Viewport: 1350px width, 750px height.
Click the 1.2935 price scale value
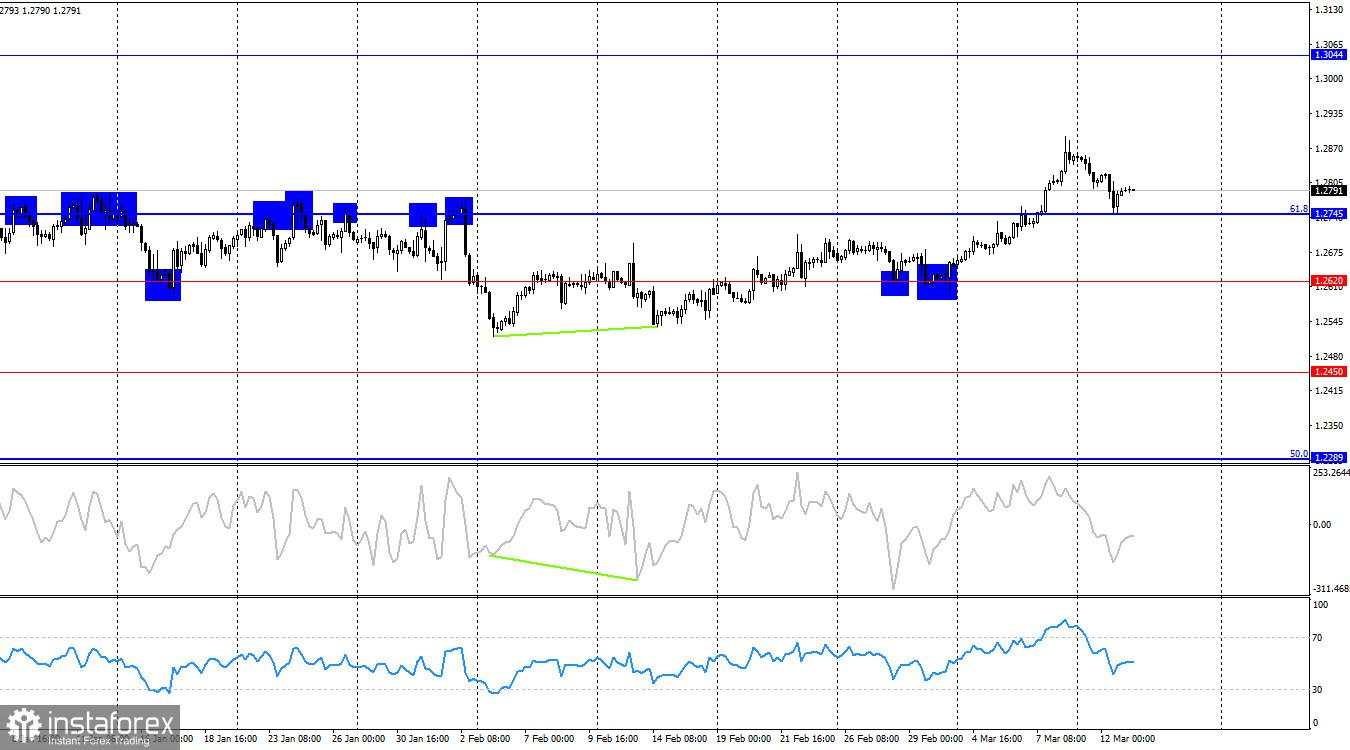coord(1329,114)
